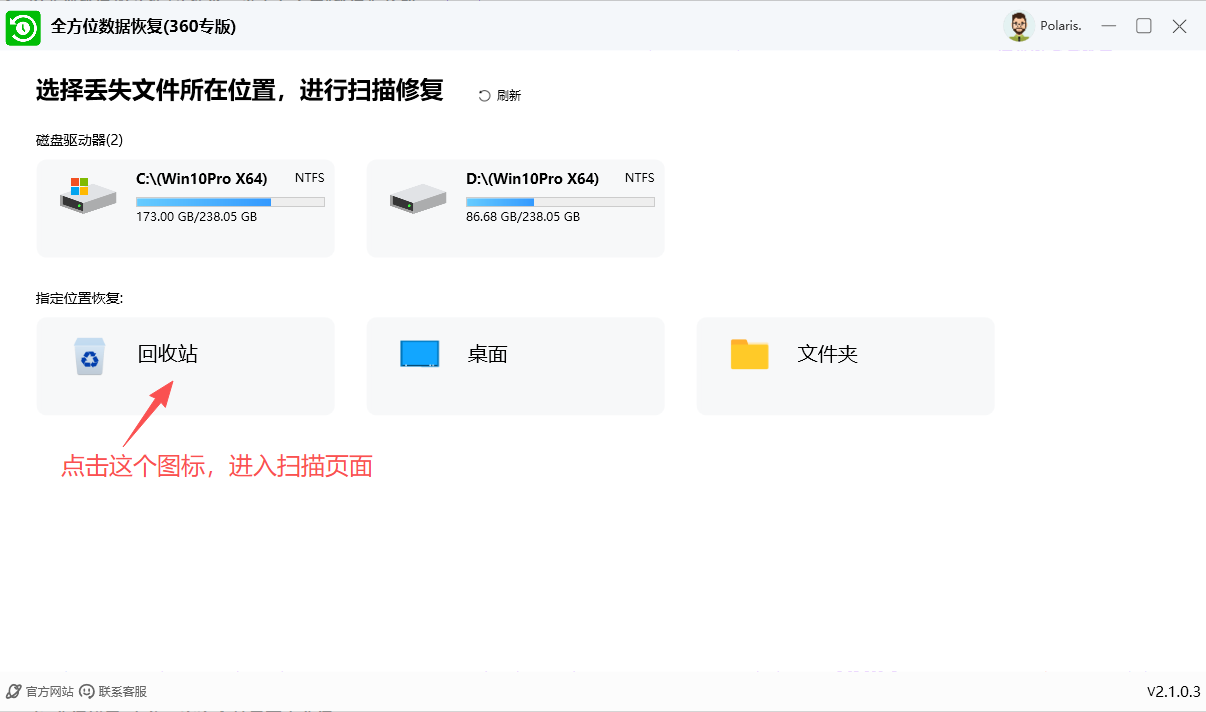The height and width of the screenshot is (712, 1206).
Task: Select the C:\(Win10Pro X64) drive card
Action: [185, 208]
